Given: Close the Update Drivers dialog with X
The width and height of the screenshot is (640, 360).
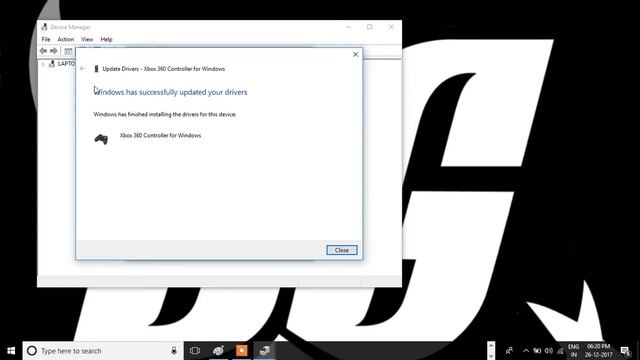Looking at the screenshot, I should [356, 54].
